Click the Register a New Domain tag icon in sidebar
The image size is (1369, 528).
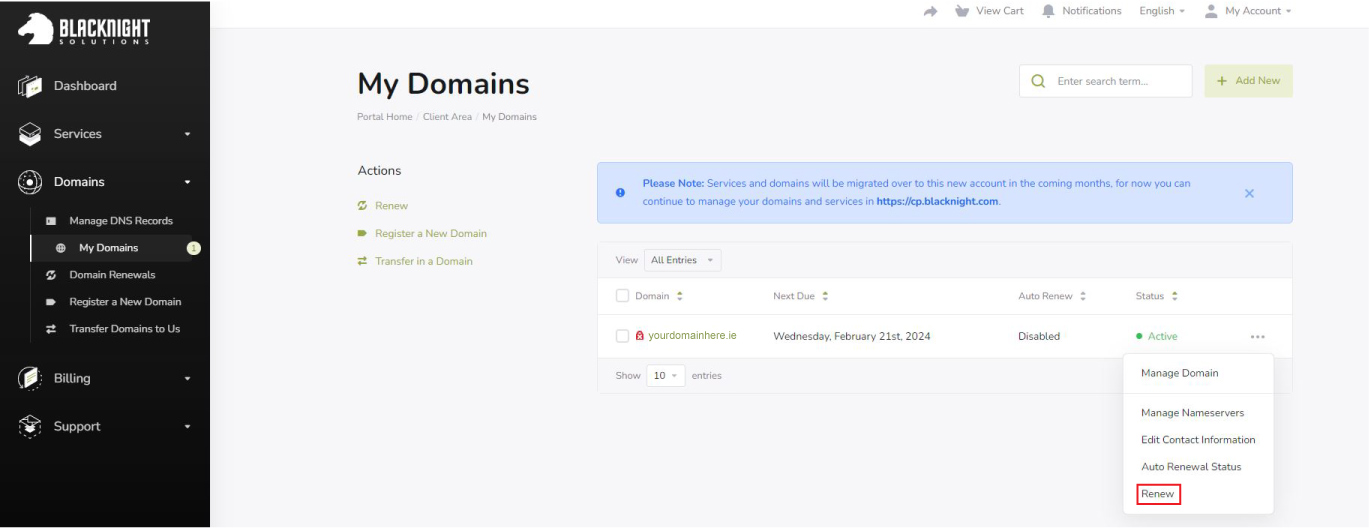point(51,302)
